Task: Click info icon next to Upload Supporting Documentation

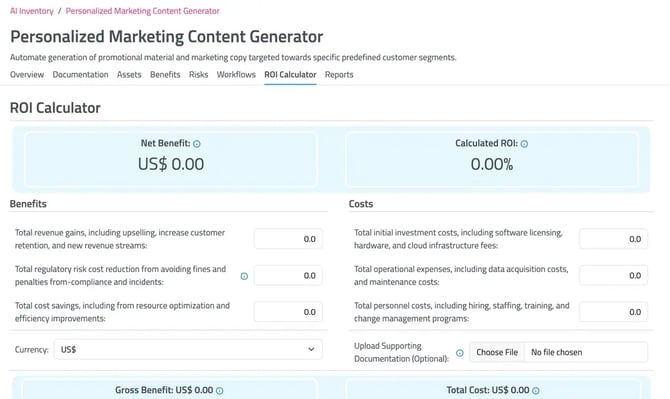Action: (460, 353)
